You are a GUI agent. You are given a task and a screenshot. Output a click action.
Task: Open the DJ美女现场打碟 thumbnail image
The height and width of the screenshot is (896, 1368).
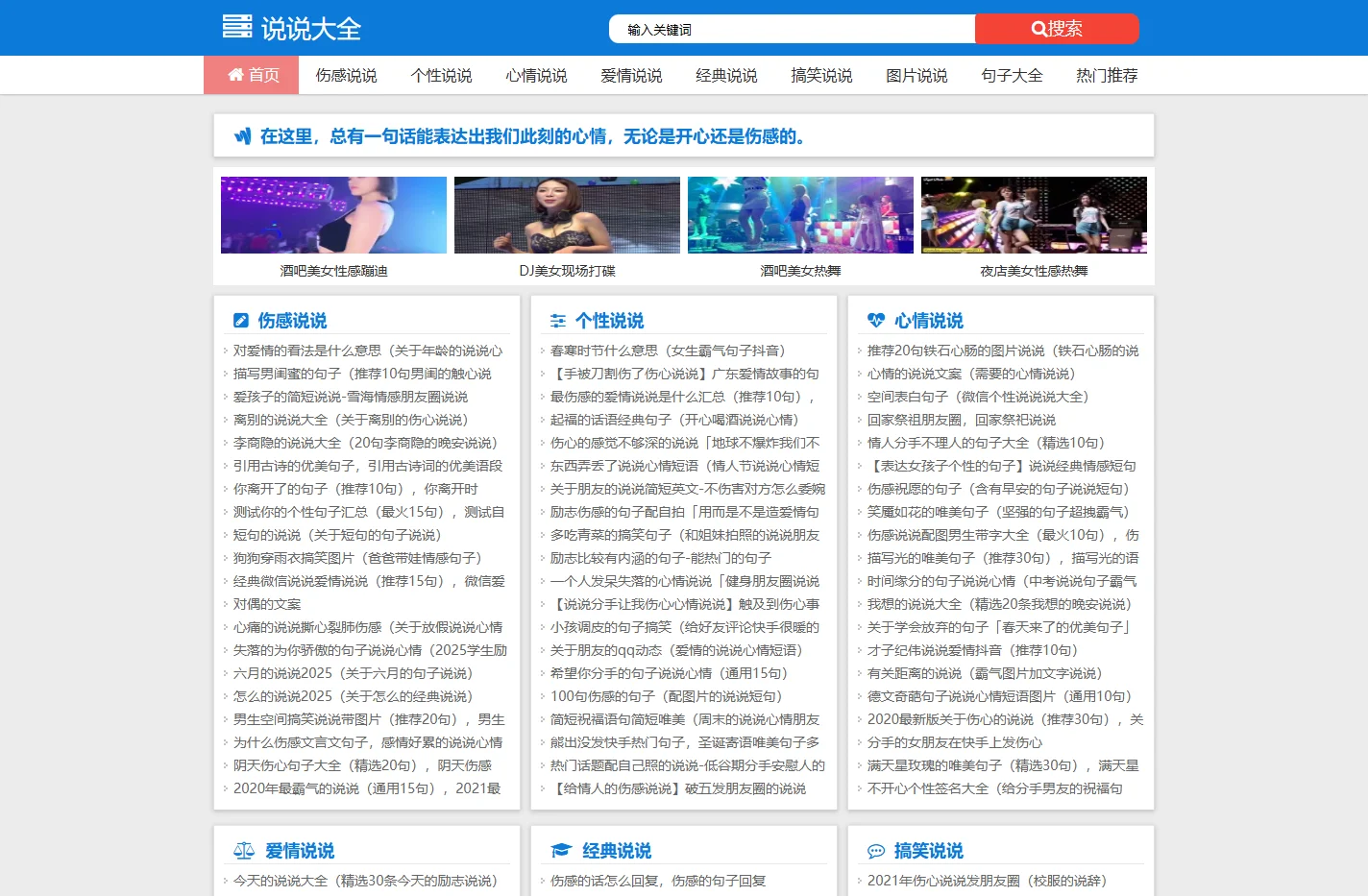tap(568, 215)
